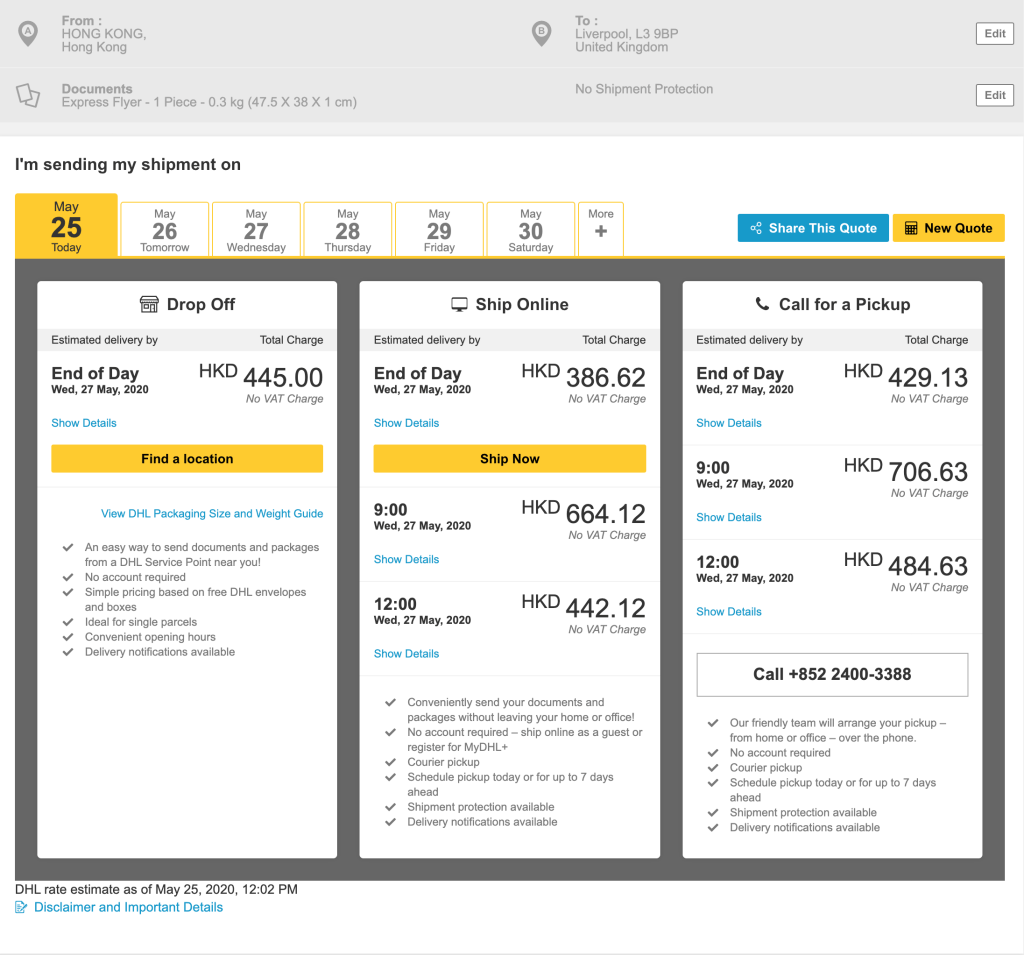Click the Ship Now button

pos(509,459)
